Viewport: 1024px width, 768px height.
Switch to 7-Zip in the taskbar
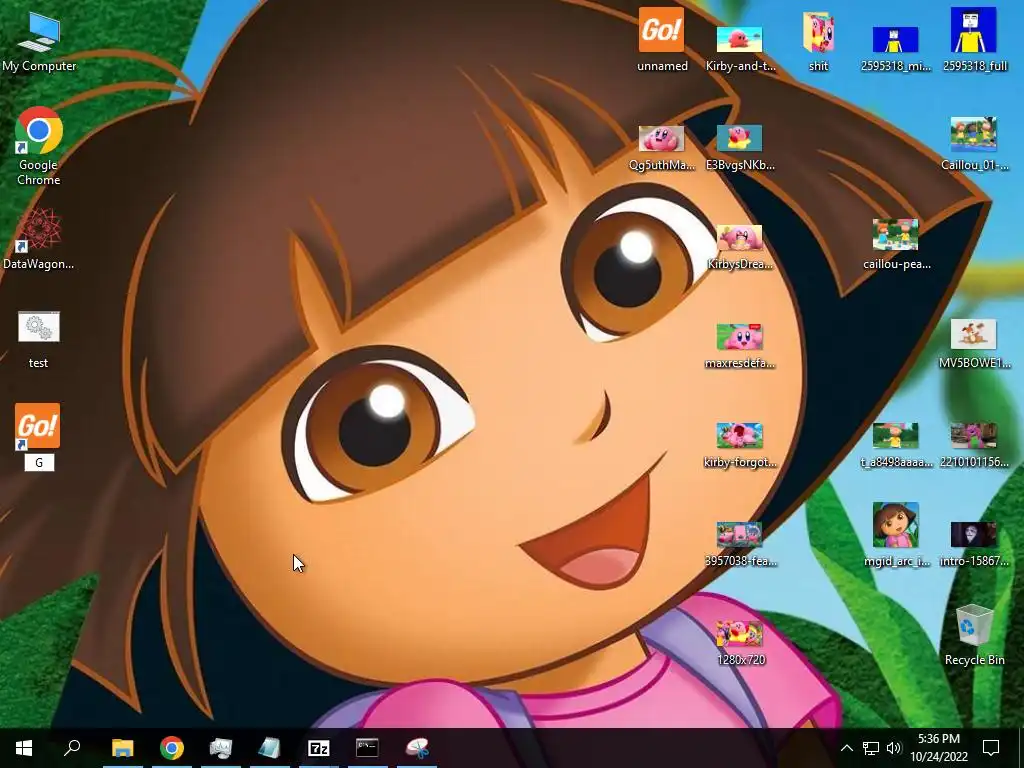[x=319, y=748]
